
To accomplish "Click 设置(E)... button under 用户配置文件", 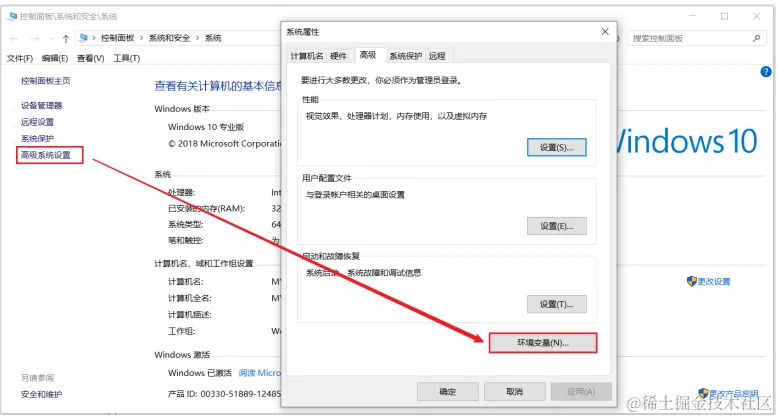I will point(557,226).
